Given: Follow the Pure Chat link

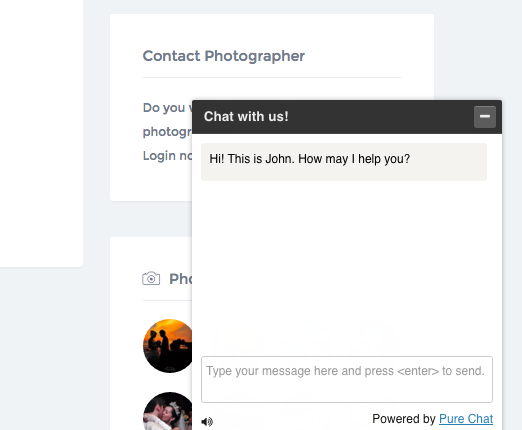Looking at the screenshot, I should (466, 419).
